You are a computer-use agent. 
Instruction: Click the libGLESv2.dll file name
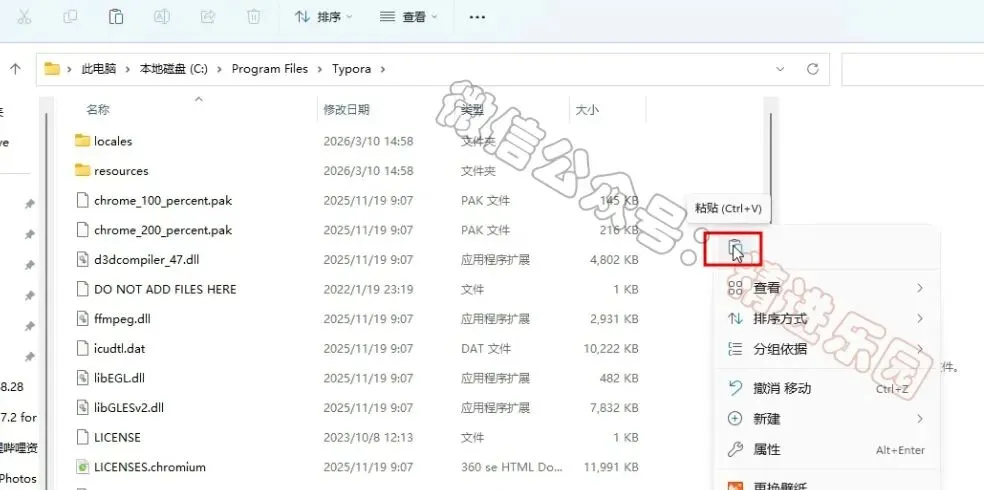click(129, 408)
